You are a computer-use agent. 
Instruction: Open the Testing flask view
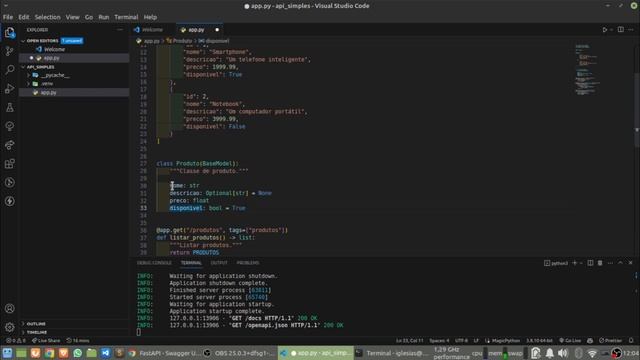coord(9,107)
